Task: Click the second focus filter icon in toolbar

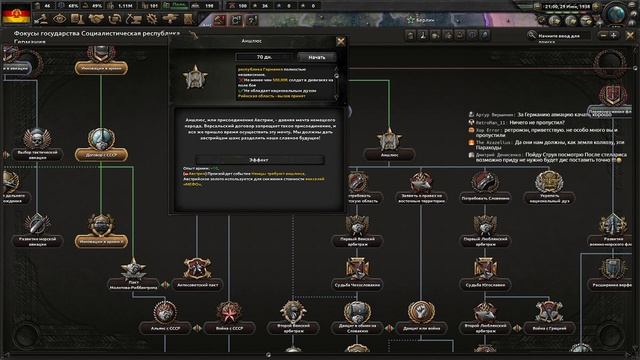Action: point(423,36)
